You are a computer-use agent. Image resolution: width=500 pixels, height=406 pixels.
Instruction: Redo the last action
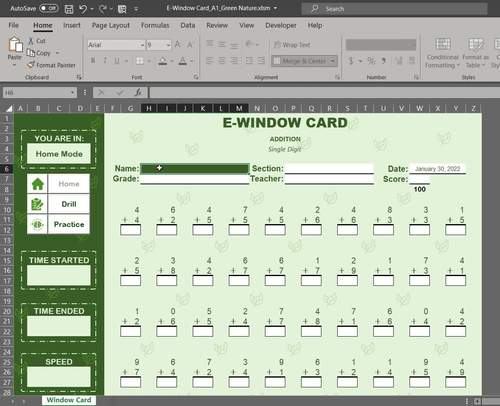pos(102,9)
